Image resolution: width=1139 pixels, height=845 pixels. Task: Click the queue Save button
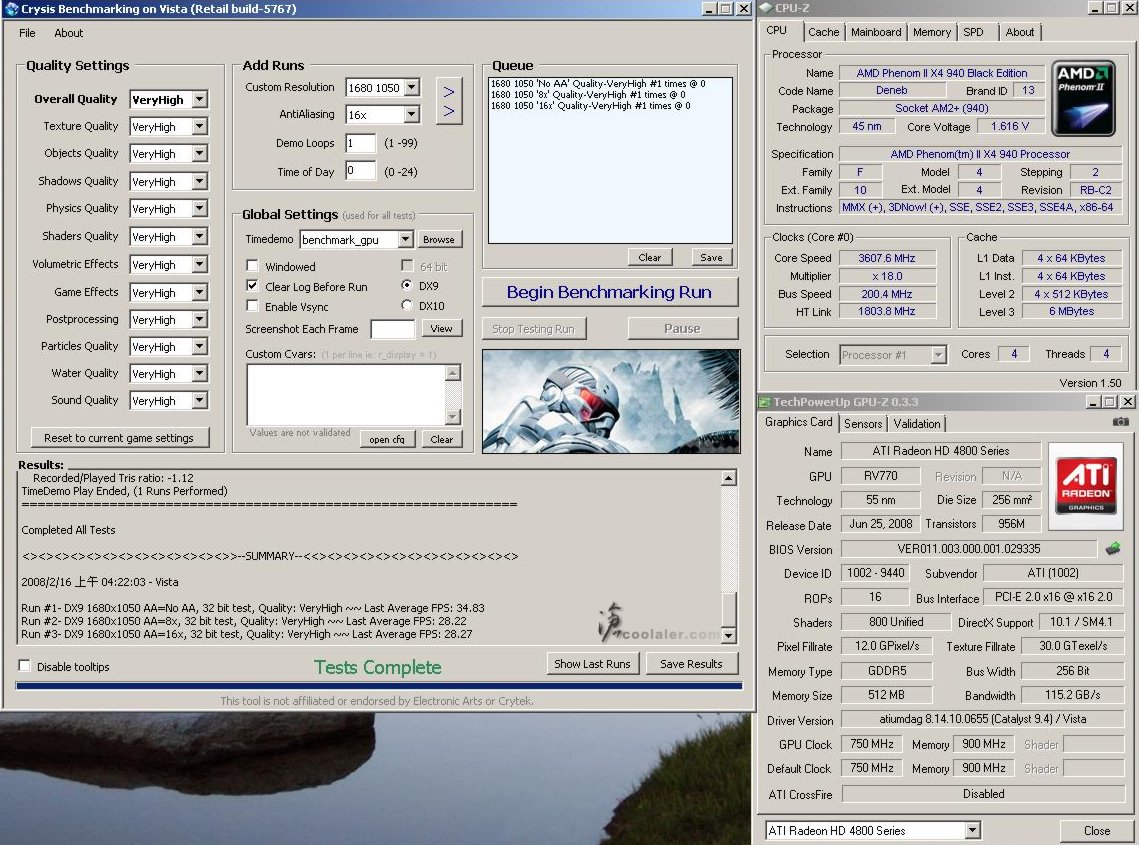(711, 257)
